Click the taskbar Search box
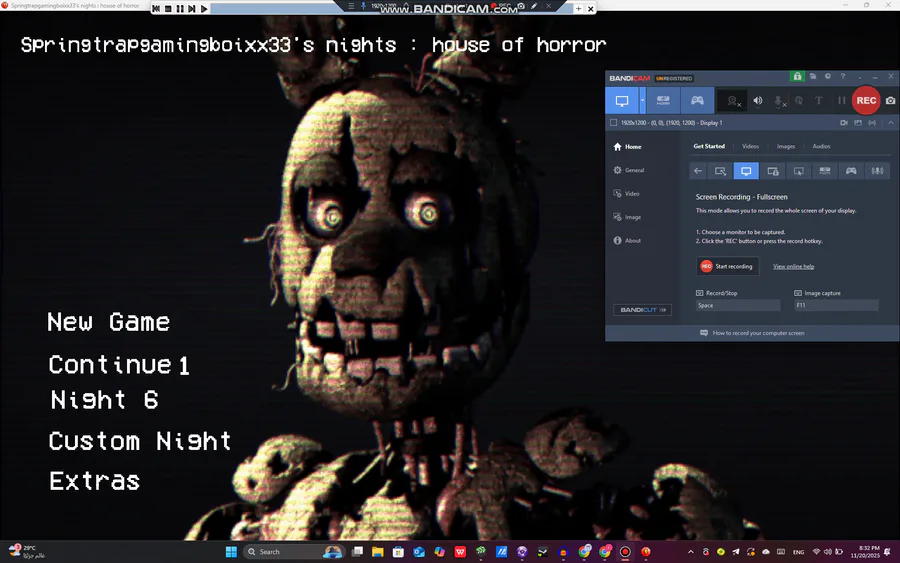This screenshot has height=563, width=900. click(294, 552)
